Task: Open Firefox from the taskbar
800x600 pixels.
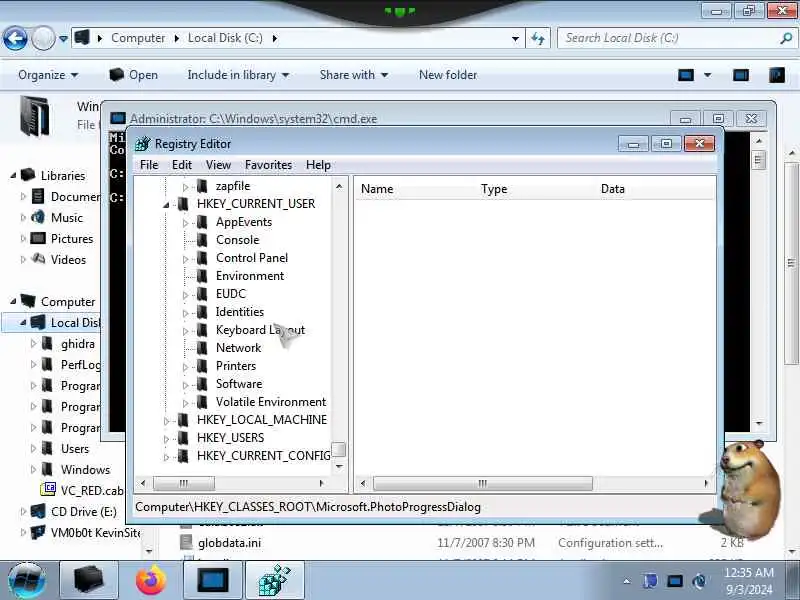Action: click(151, 581)
